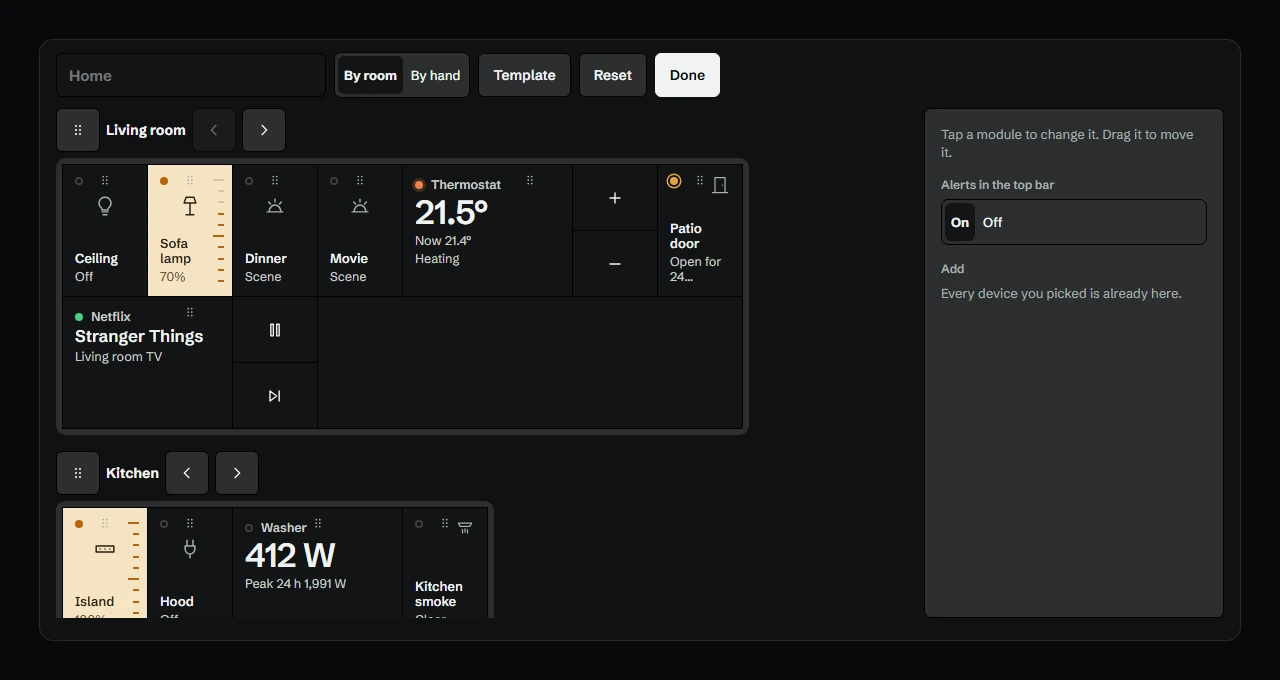The height and width of the screenshot is (680, 1280).
Task: Move Kitchen section forward with right chevron
Action: click(237, 473)
